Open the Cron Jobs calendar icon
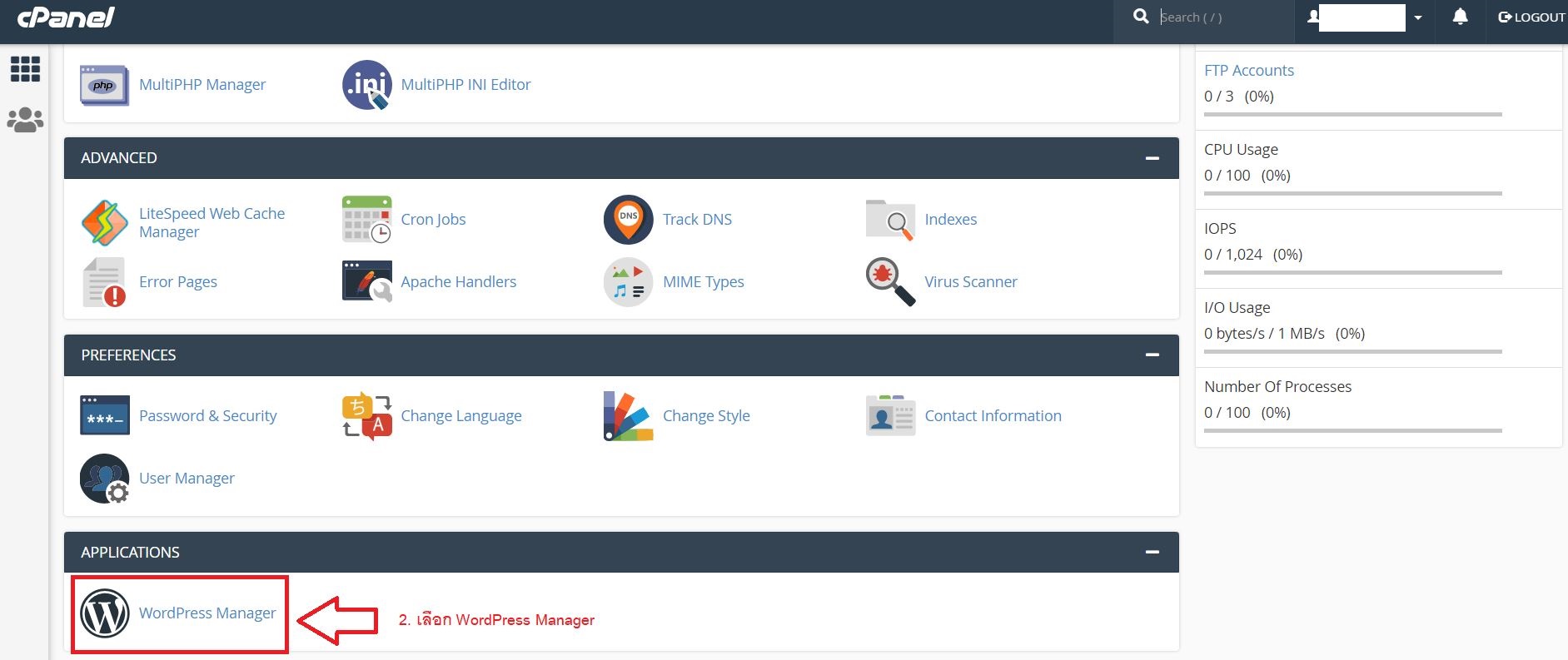Image resolution: width=1568 pixels, height=660 pixels. 367,220
